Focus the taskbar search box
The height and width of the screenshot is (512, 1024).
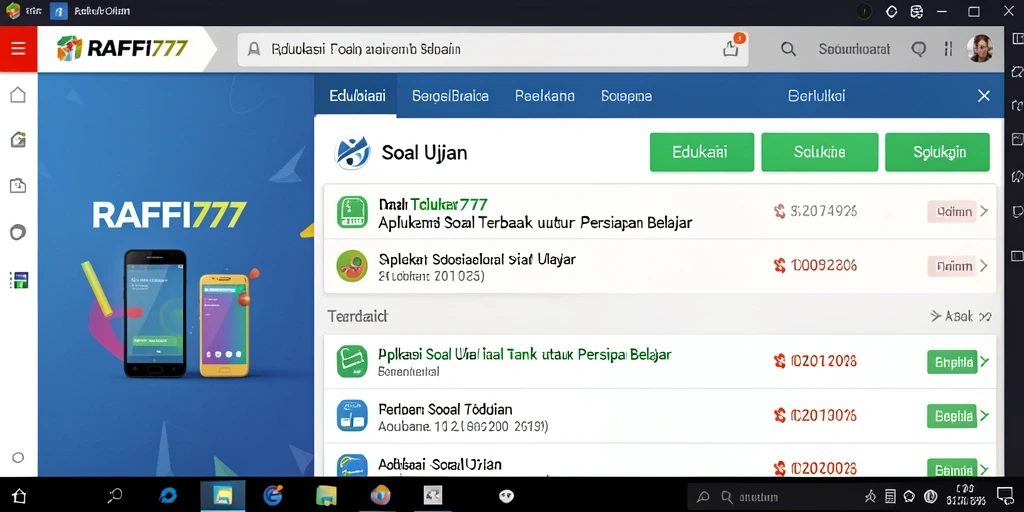[x=770, y=496]
